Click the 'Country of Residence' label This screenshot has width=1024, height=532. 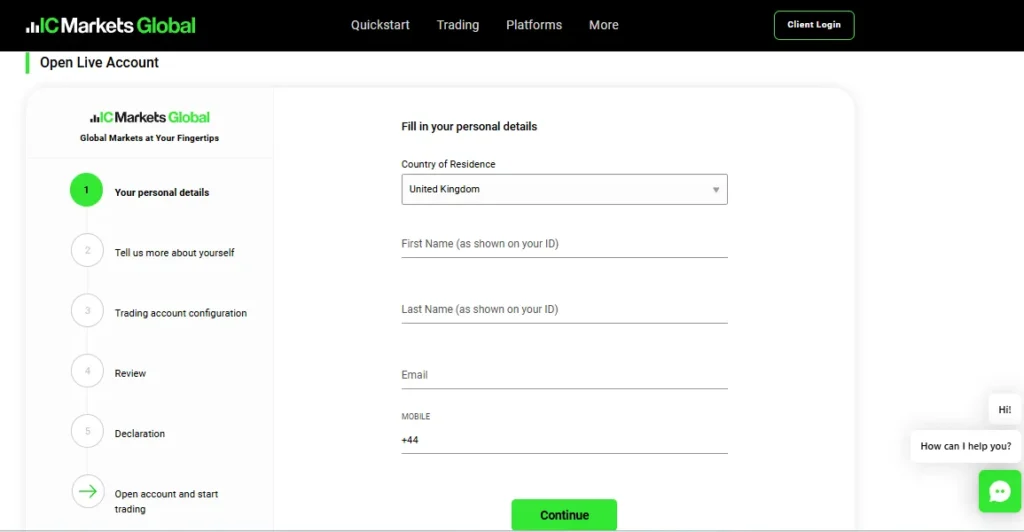(x=448, y=164)
